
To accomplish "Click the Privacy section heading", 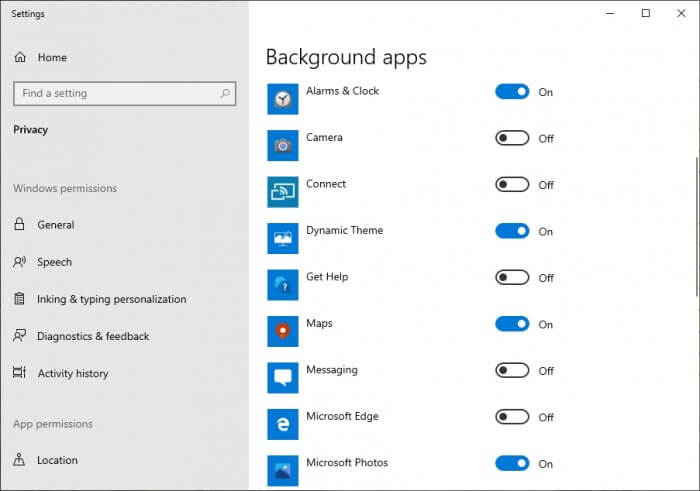I will click(x=30, y=130).
